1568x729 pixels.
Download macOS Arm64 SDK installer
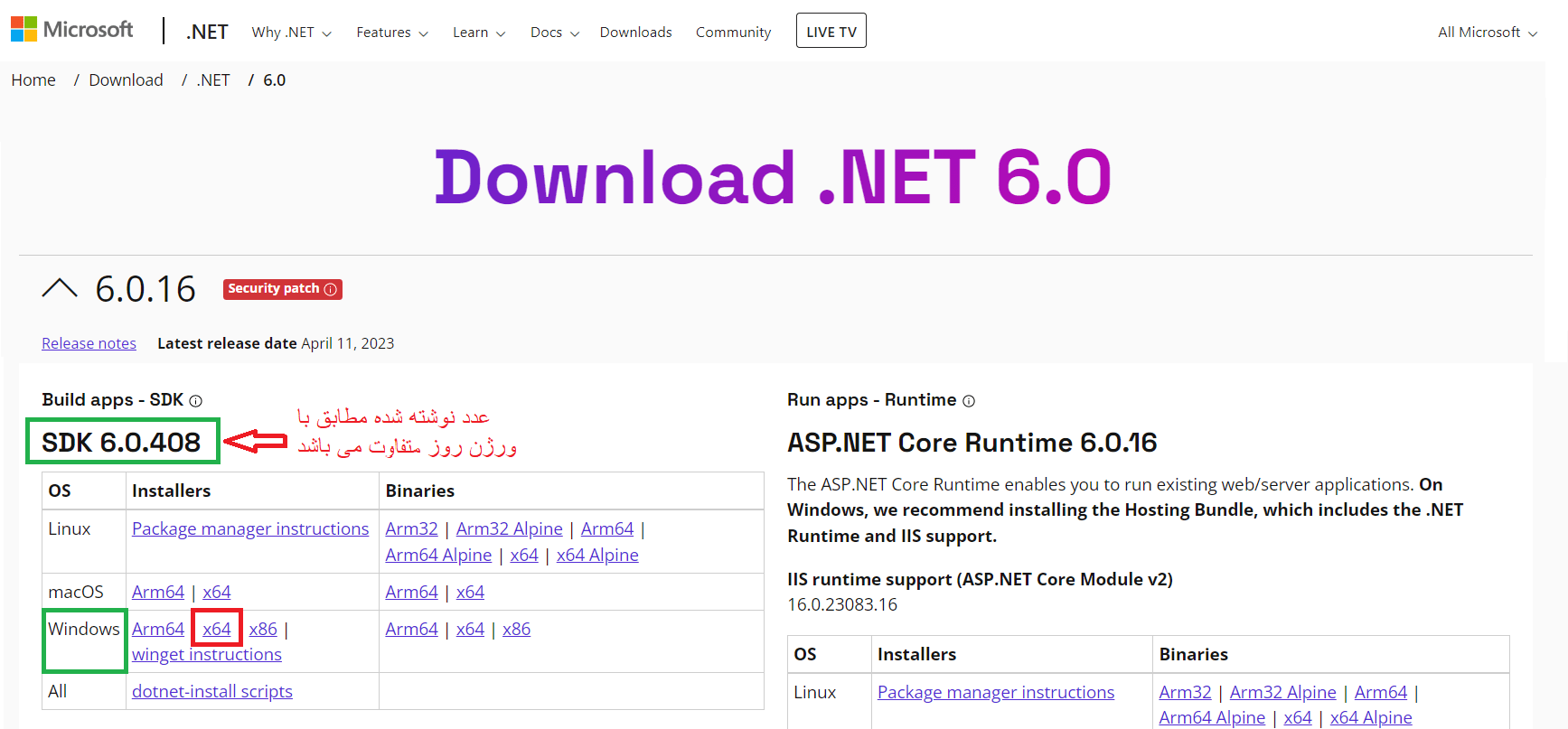[158, 592]
